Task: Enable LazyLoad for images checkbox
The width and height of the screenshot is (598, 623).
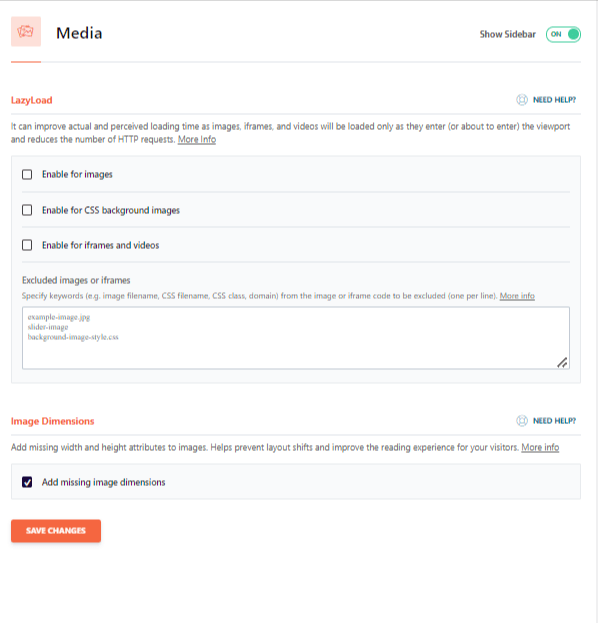Action: coord(27,174)
